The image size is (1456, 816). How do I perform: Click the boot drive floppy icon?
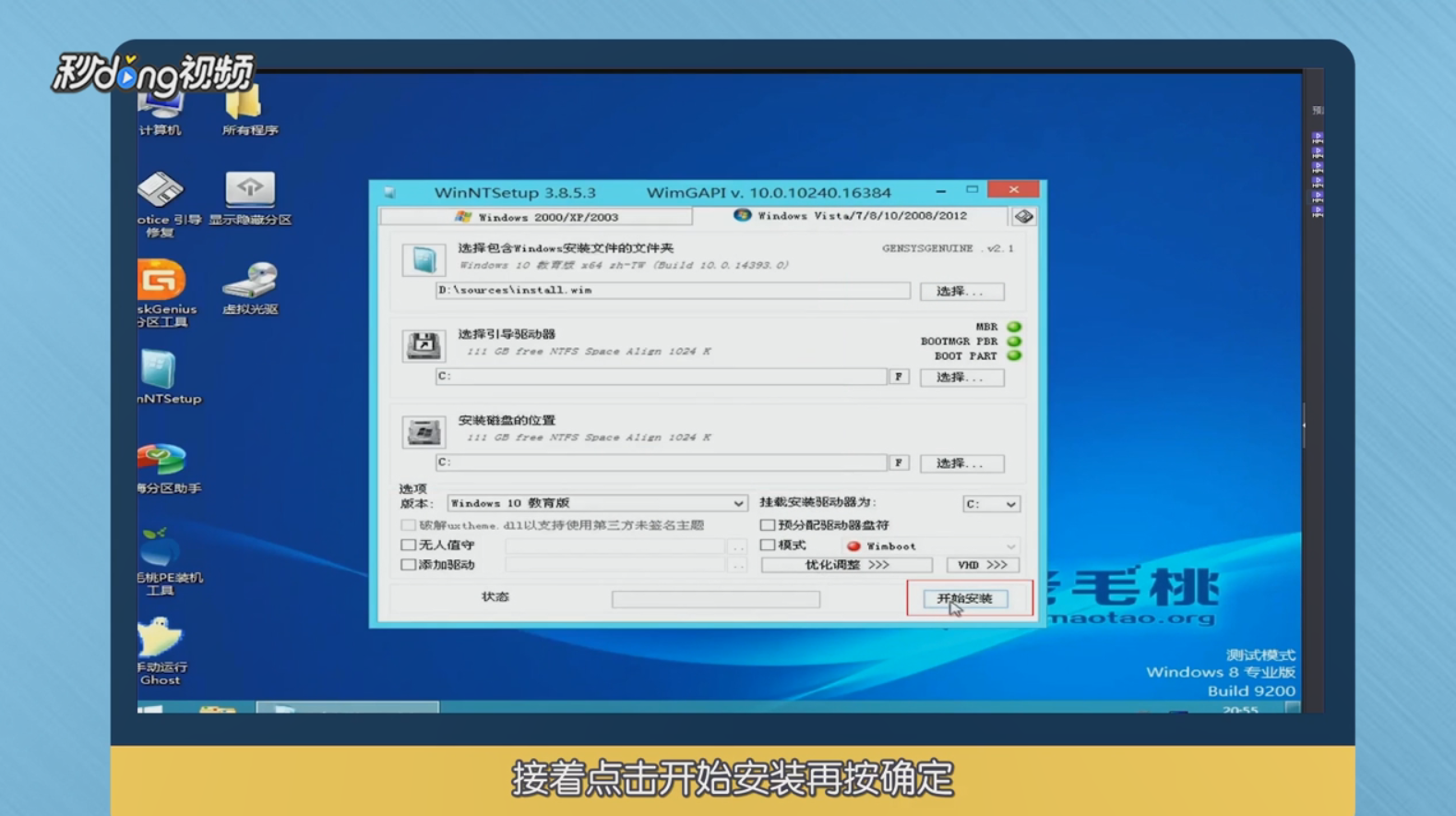tap(424, 345)
